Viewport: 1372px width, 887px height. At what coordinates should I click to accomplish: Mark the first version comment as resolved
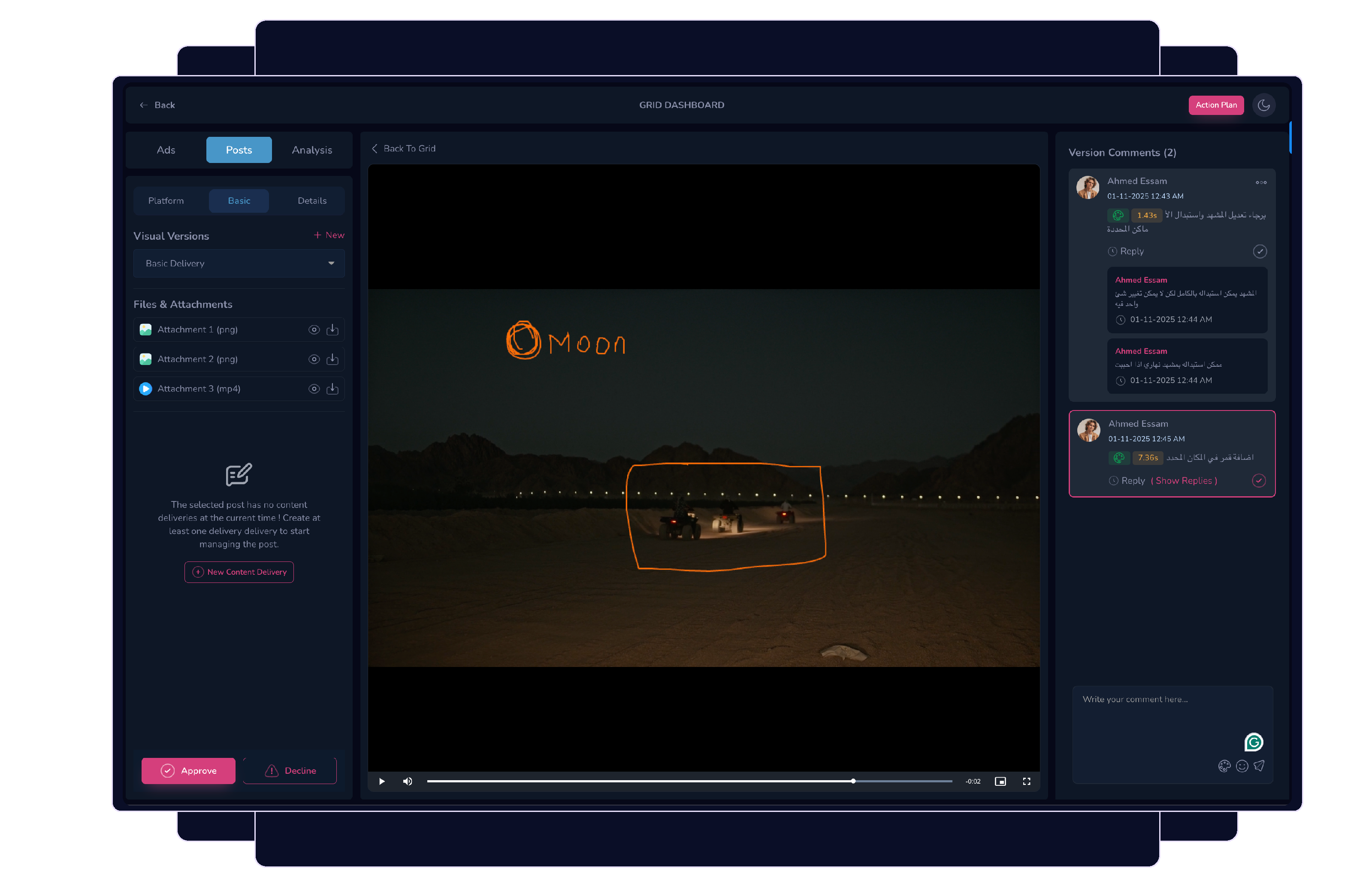point(1260,251)
